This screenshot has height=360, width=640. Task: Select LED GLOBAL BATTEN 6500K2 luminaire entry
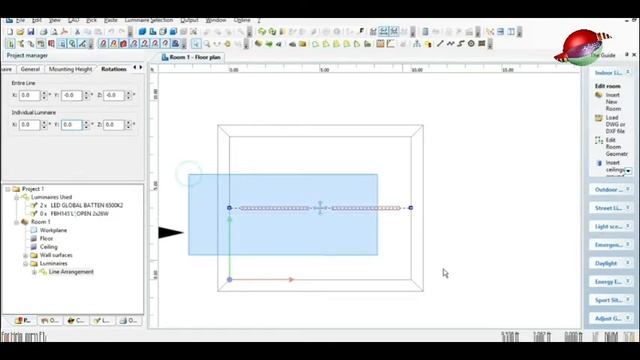pos(81,205)
